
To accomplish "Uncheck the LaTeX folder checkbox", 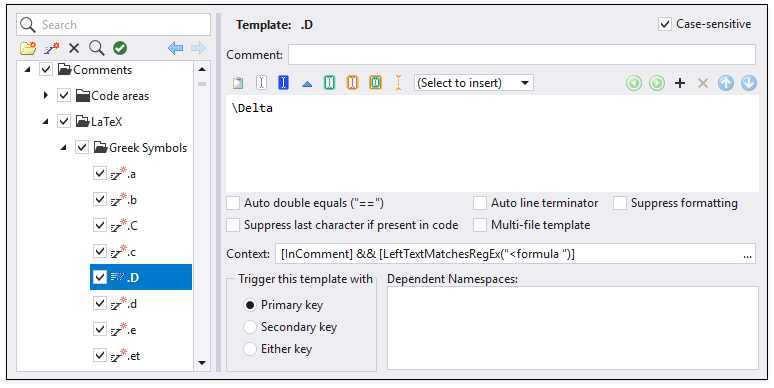I will (x=64, y=121).
